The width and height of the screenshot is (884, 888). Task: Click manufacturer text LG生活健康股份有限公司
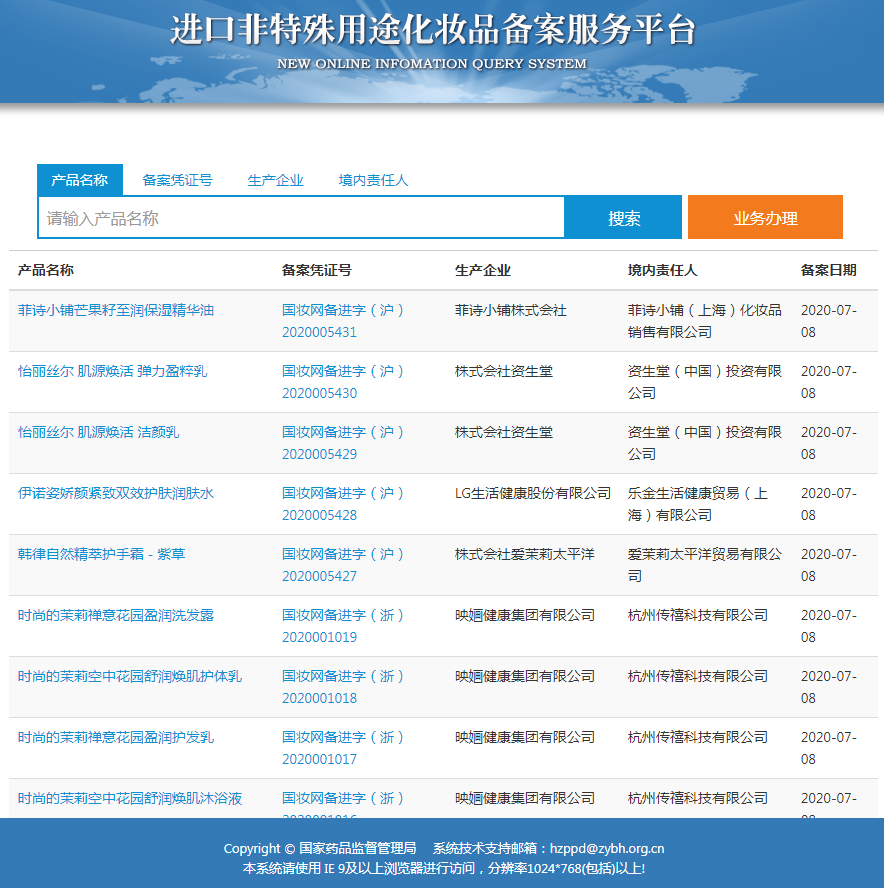(x=533, y=493)
